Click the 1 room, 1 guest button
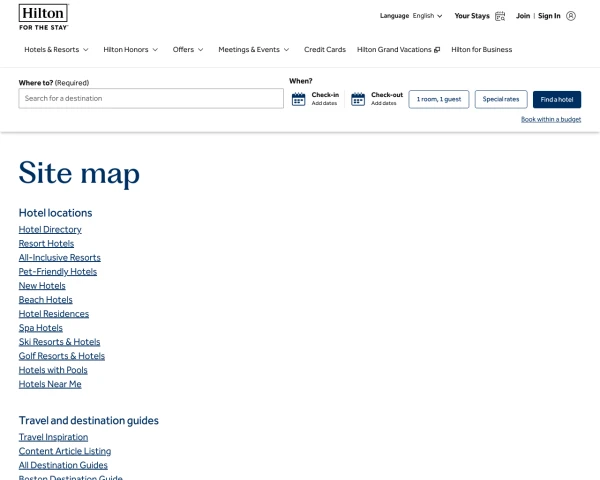The height and width of the screenshot is (480, 600). (x=438, y=99)
